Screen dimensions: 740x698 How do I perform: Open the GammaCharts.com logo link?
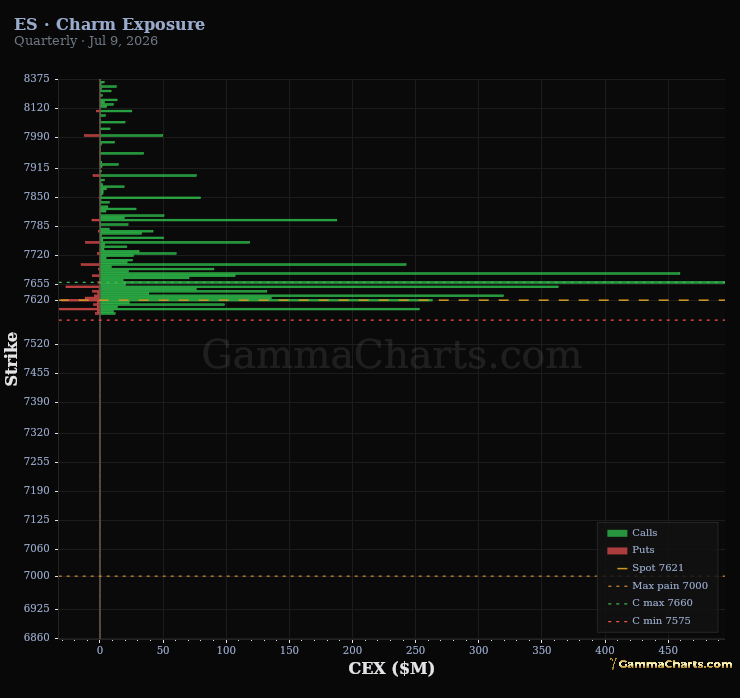pos(671,664)
